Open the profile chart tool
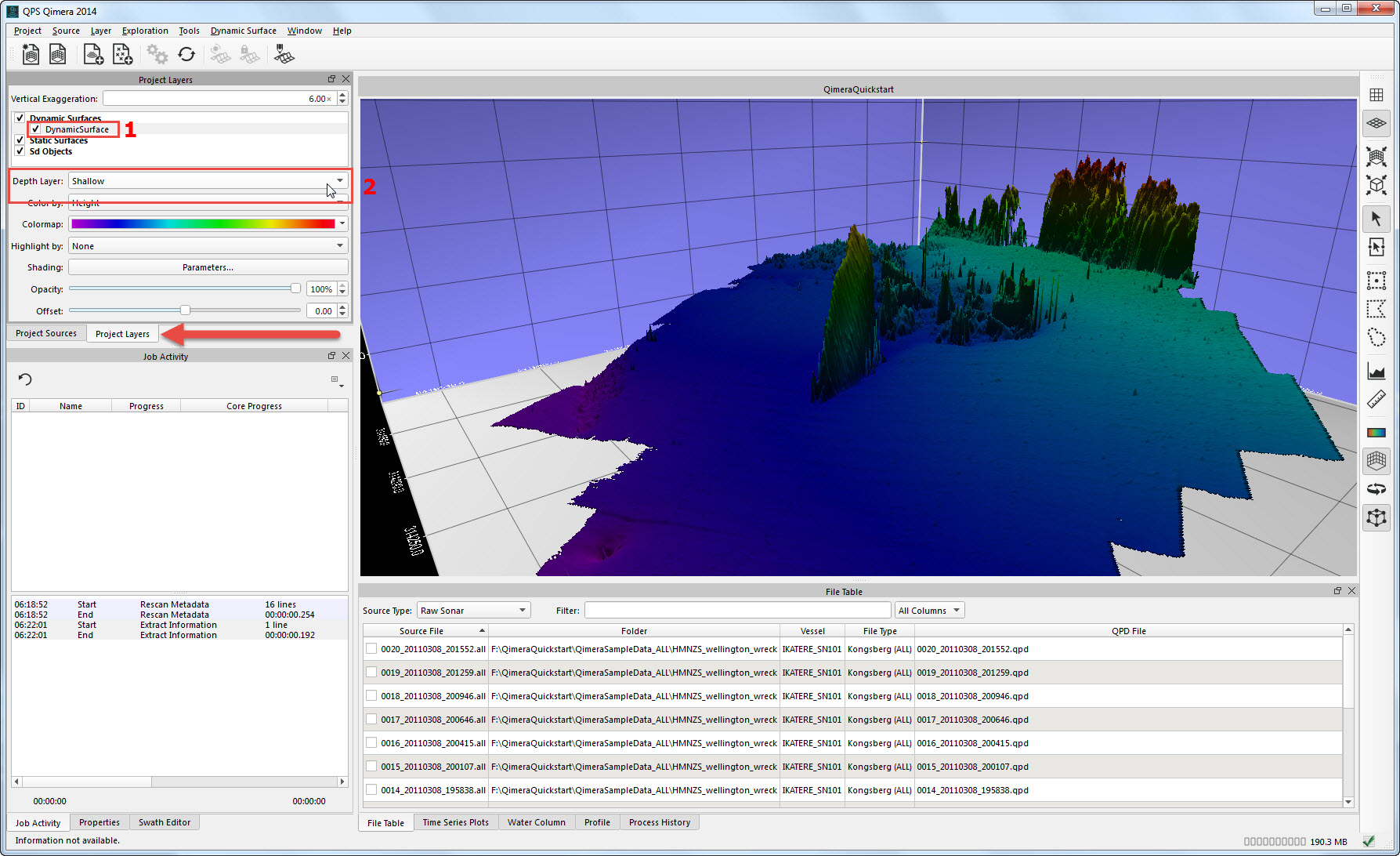Image resolution: width=1400 pixels, height=856 pixels. [x=1376, y=371]
